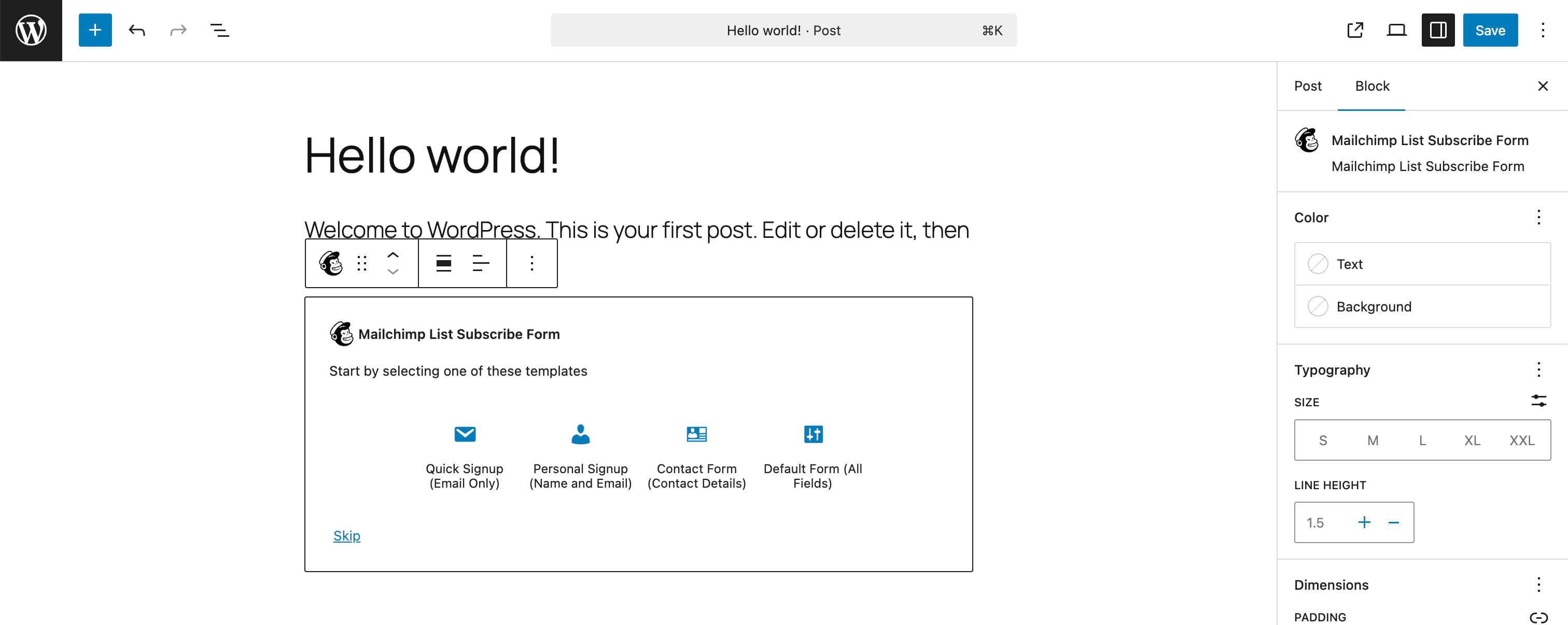Open the document overview list

tap(220, 31)
